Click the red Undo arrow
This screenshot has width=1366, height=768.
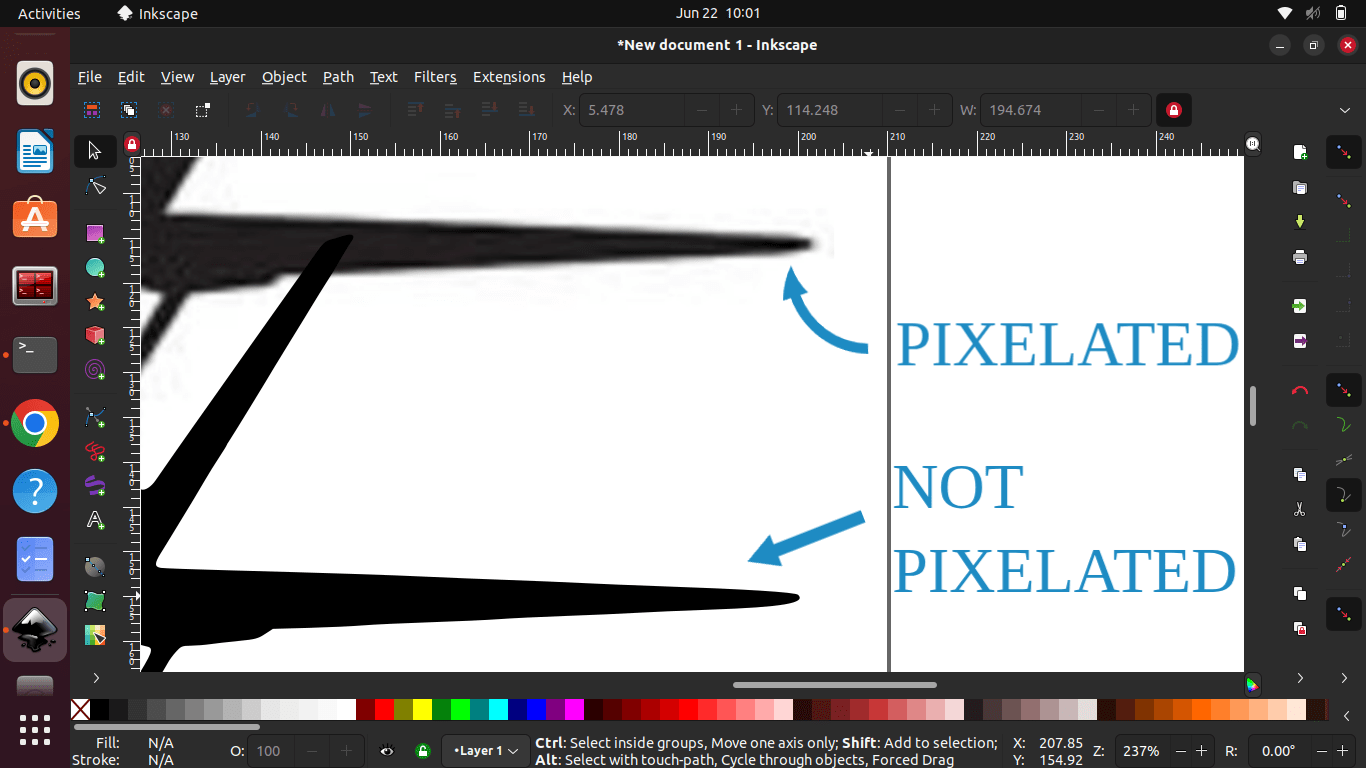click(1300, 390)
